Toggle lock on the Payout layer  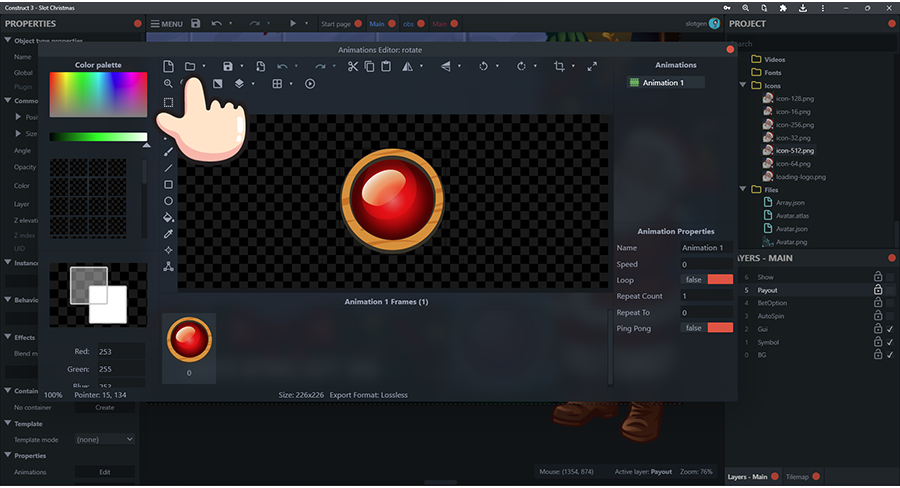pyautogui.click(x=878, y=290)
